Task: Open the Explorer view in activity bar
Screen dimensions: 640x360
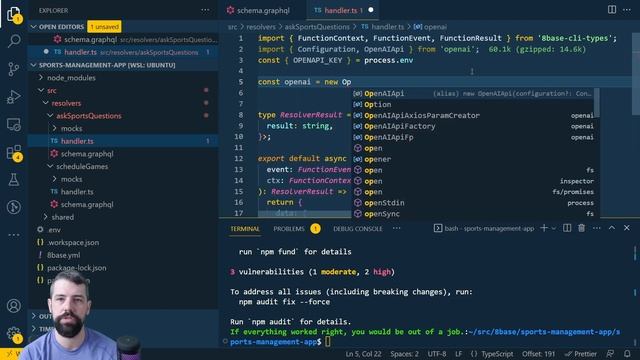Action: 14,14
